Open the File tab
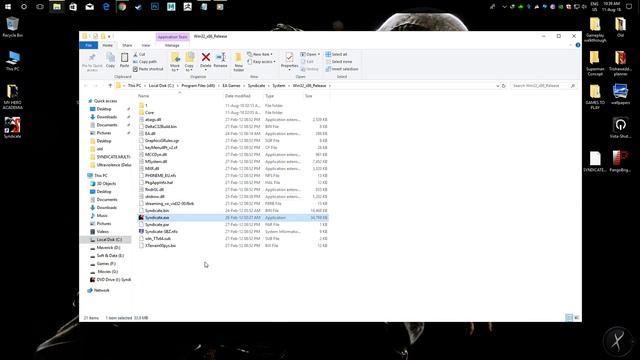 click(89, 45)
